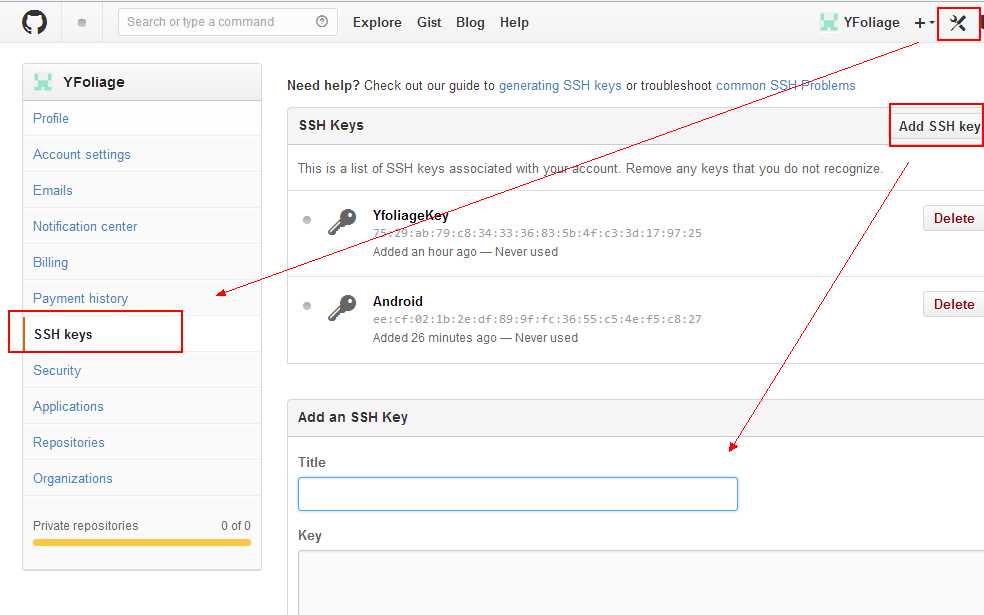This screenshot has width=984, height=615.
Task: Select Emails in the sidebar
Action: (x=142, y=190)
